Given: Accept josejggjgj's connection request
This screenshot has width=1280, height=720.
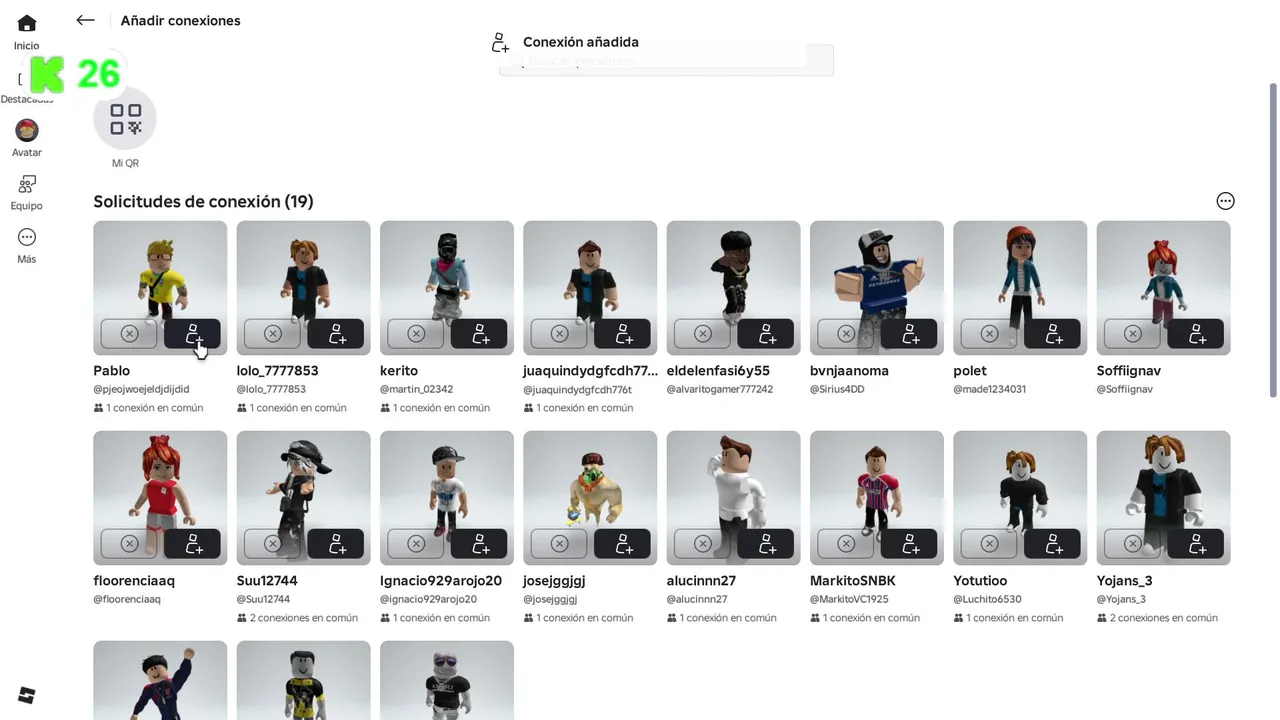Looking at the screenshot, I should (622, 543).
